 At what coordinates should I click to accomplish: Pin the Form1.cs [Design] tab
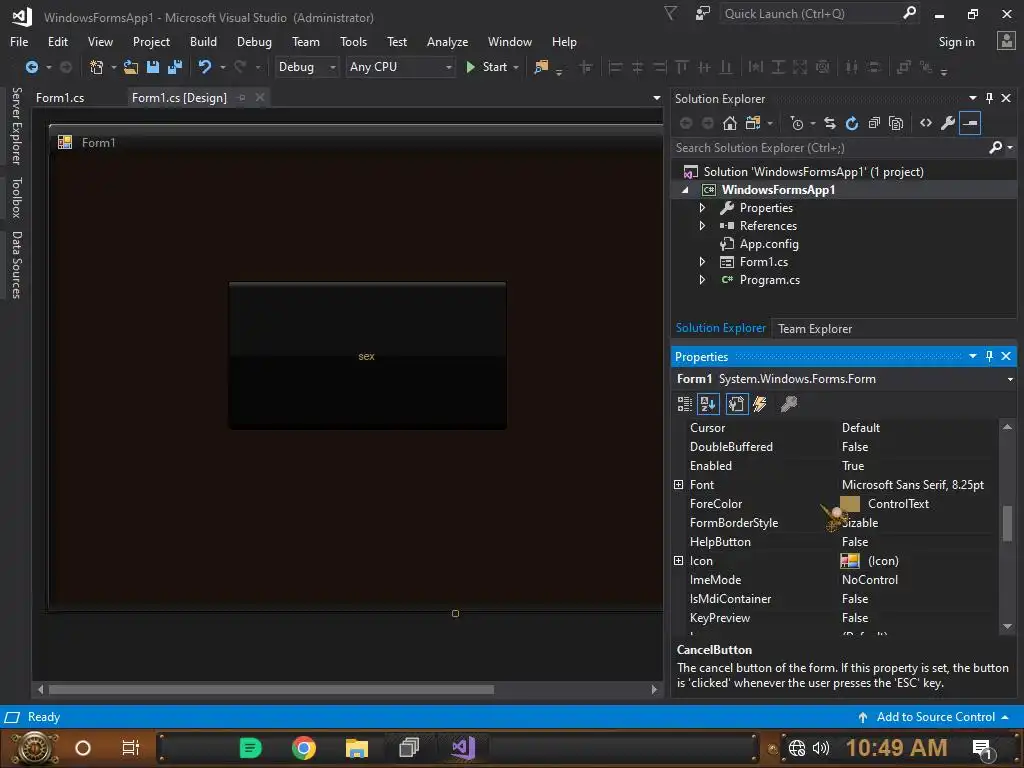click(242, 97)
